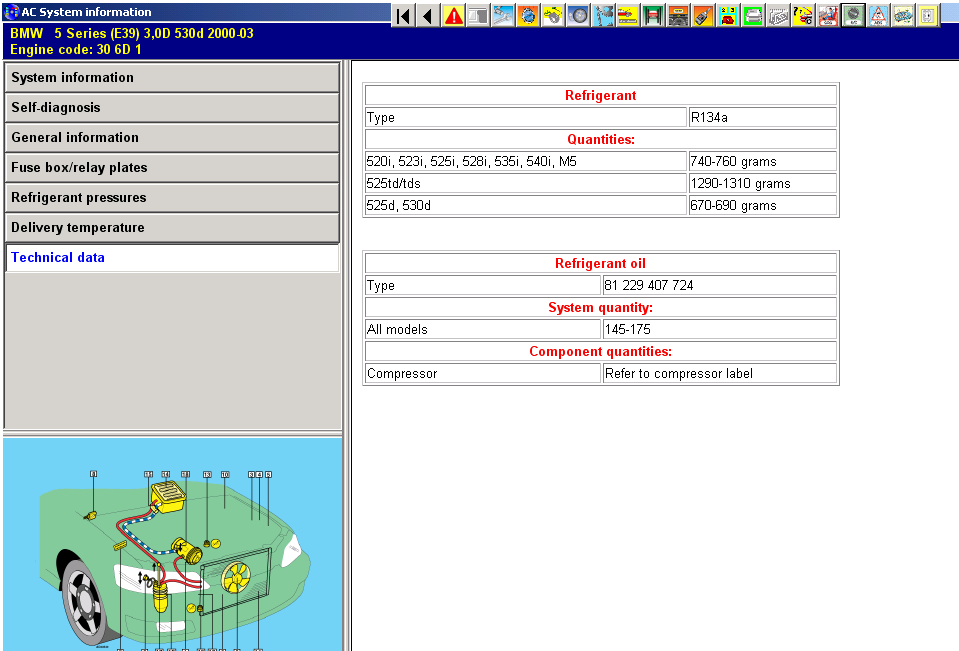Click the yellow compressor in the diagram

187,550
